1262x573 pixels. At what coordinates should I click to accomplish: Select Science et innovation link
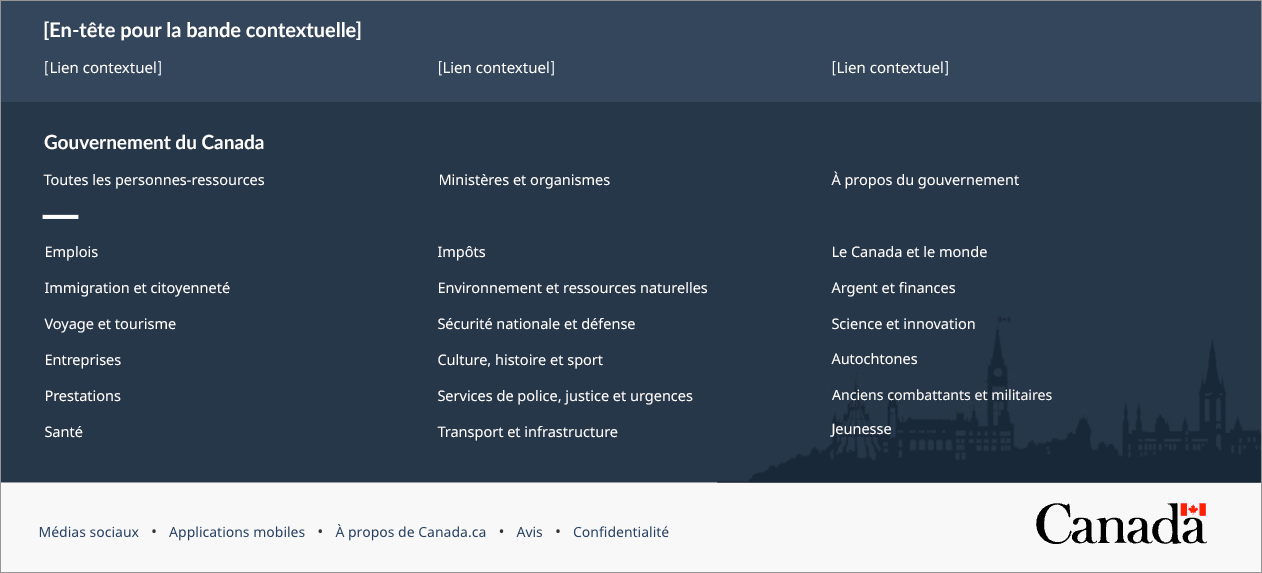(903, 324)
